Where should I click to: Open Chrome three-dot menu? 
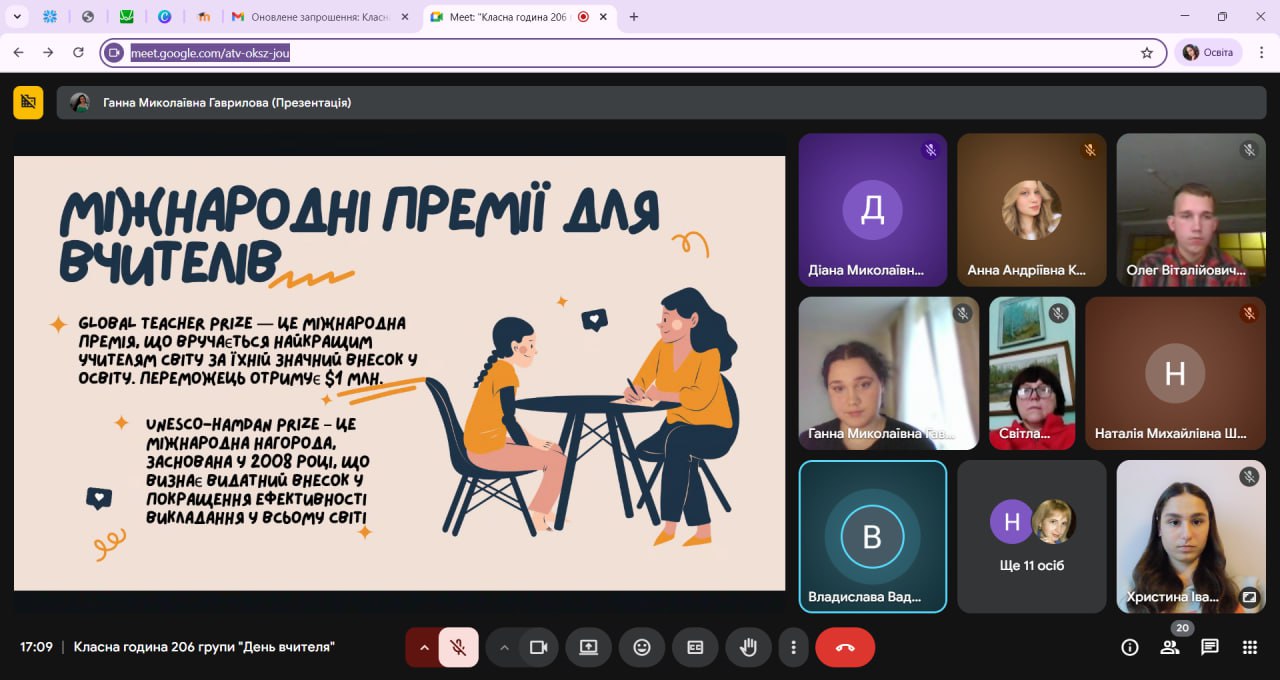pyautogui.click(x=1260, y=53)
